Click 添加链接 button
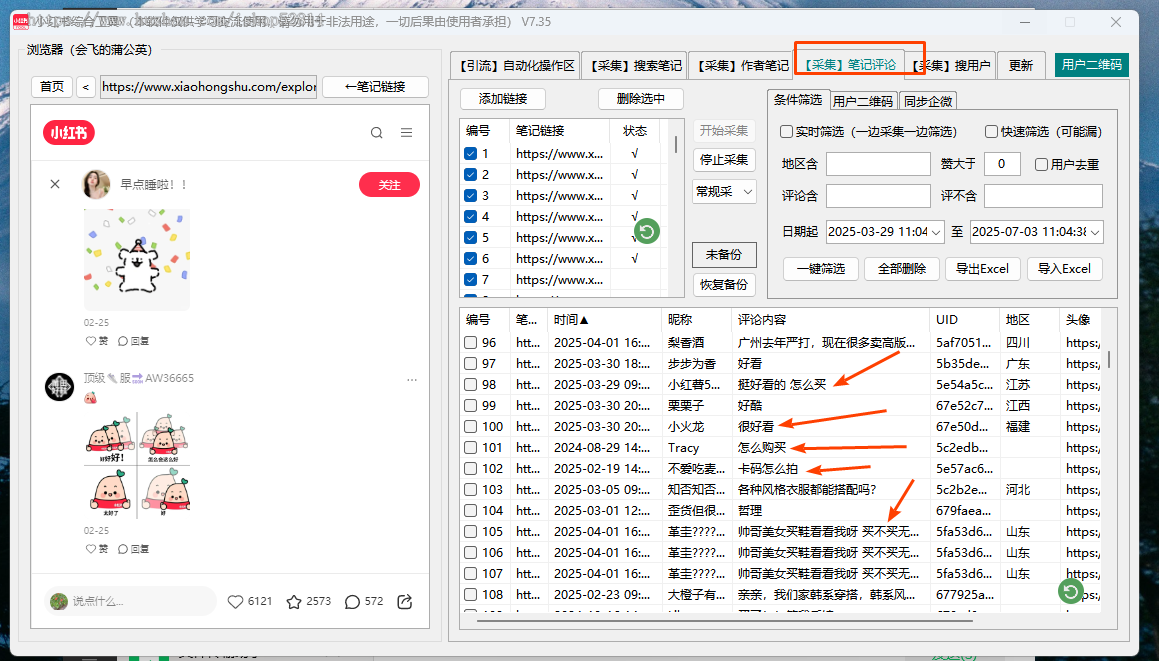Screen dimensions: 1159x661 point(503,98)
